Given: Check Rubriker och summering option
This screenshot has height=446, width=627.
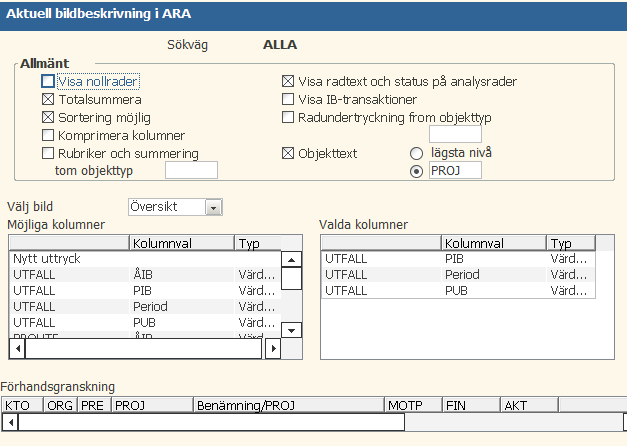Looking at the screenshot, I should [48, 153].
